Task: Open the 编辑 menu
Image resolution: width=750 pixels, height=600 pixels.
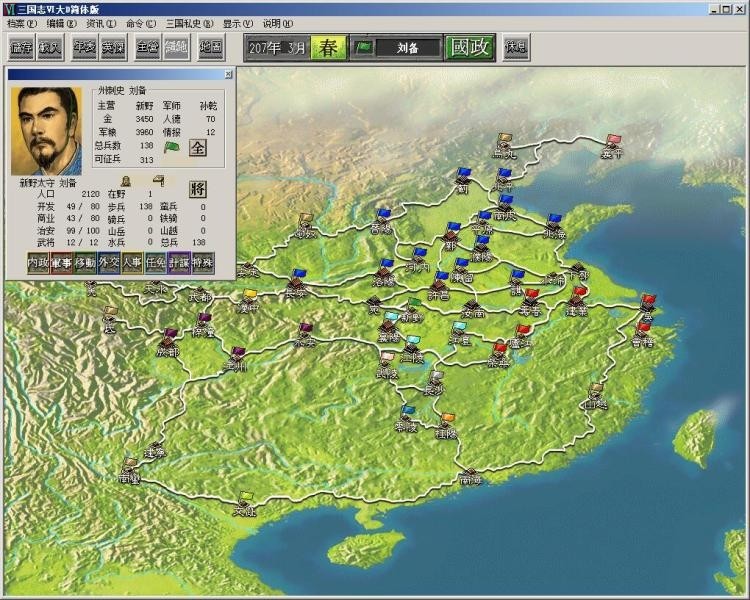Action: click(x=61, y=23)
